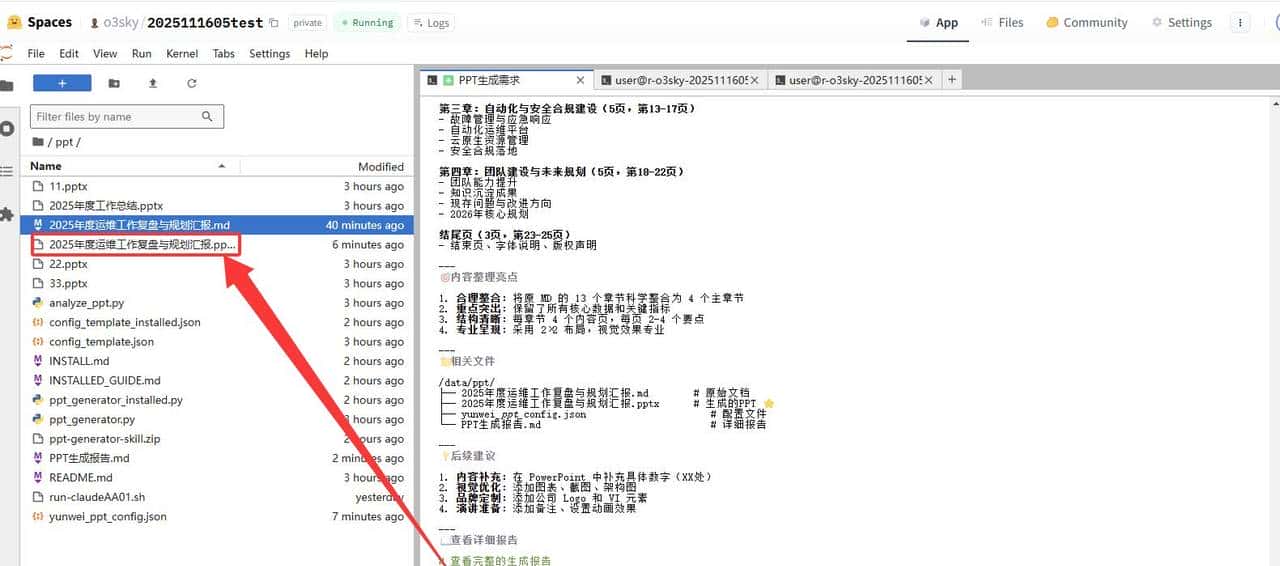
Task: Select the 33.pptx file
Action: coord(216,283)
